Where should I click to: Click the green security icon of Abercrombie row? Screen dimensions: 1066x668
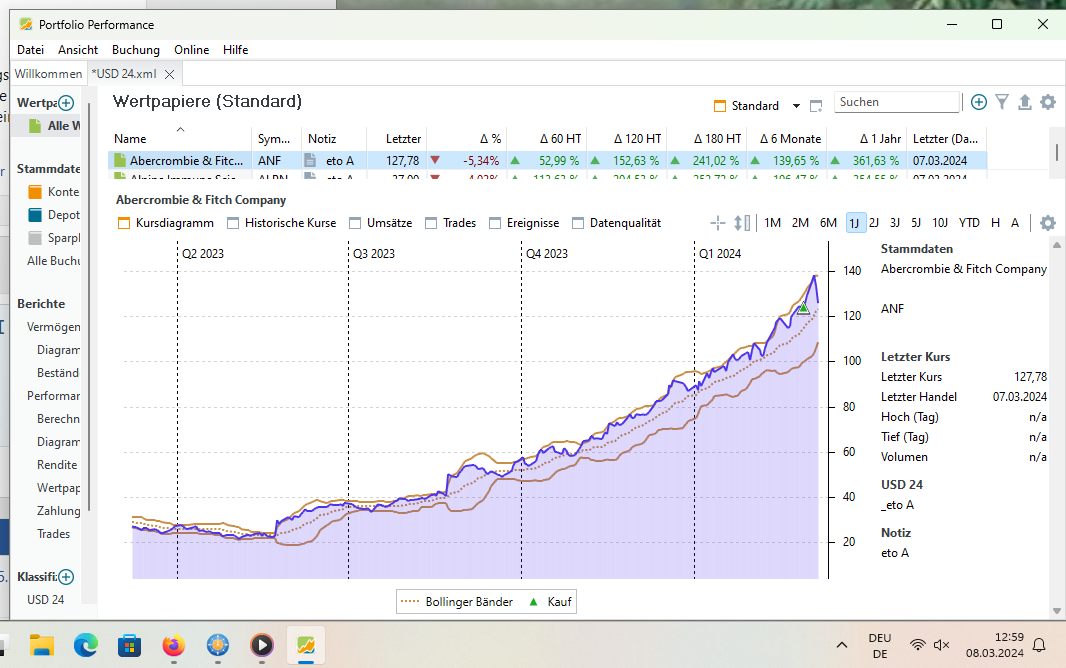120,160
